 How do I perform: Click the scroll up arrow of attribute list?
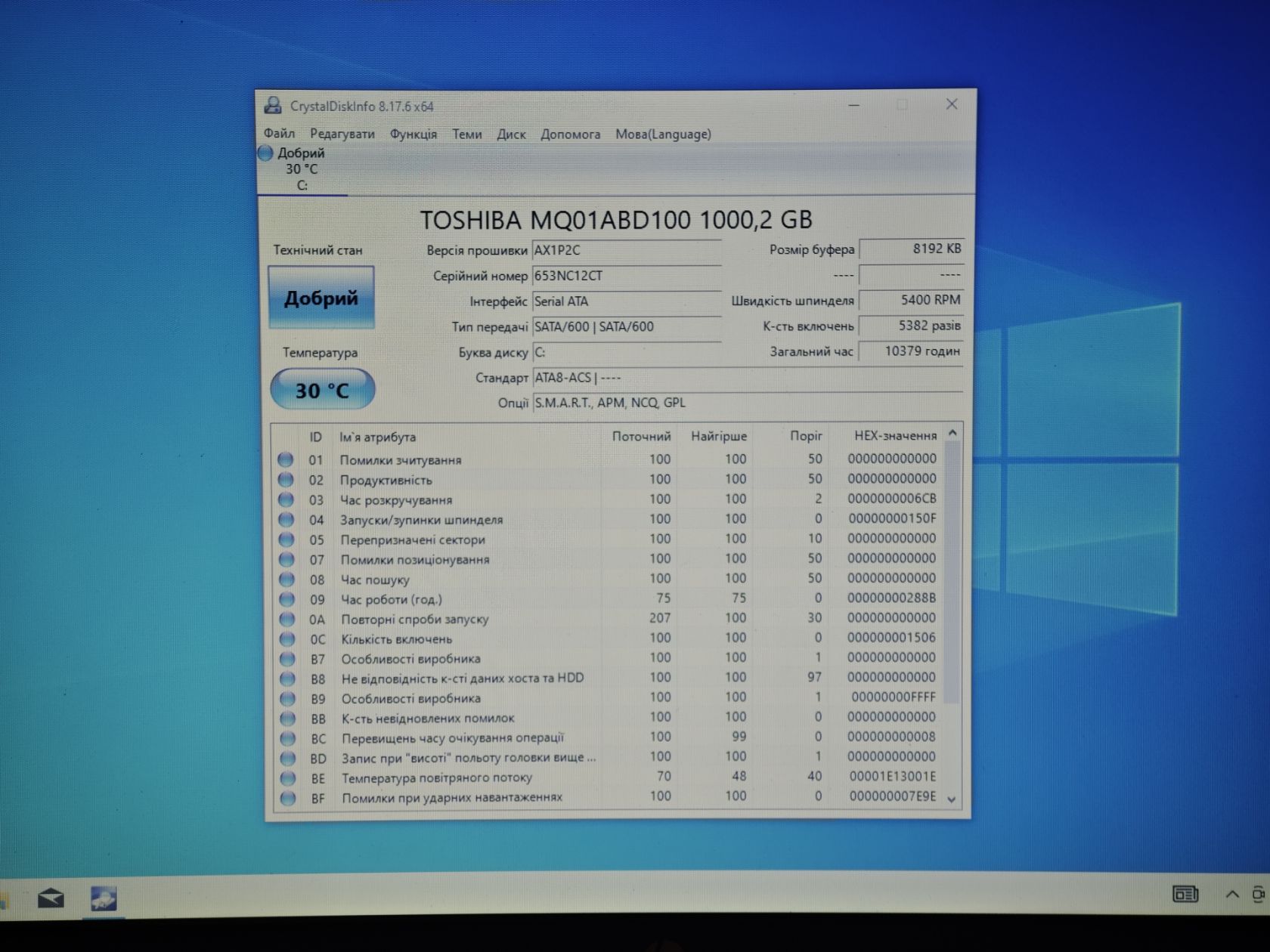952,434
